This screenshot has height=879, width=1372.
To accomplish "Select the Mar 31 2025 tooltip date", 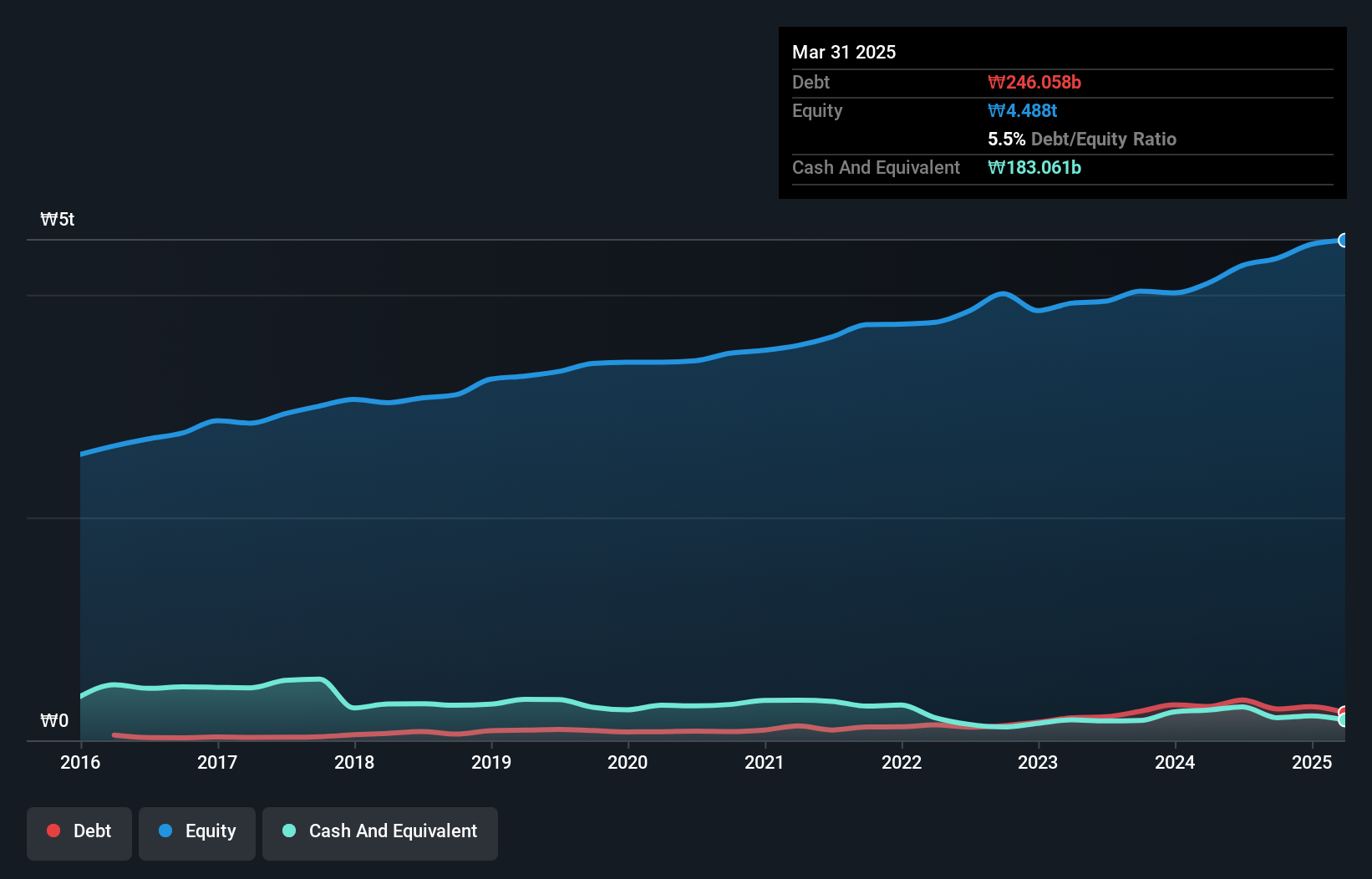I will 844,52.
